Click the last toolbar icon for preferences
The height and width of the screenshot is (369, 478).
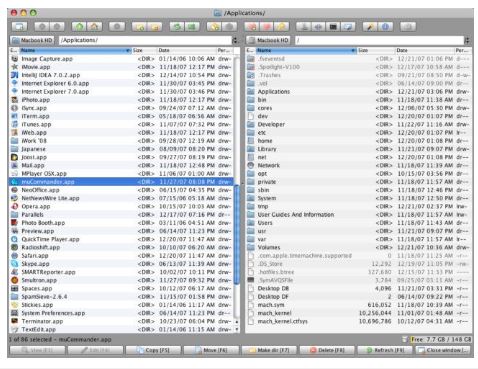click(x=408, y=27)
